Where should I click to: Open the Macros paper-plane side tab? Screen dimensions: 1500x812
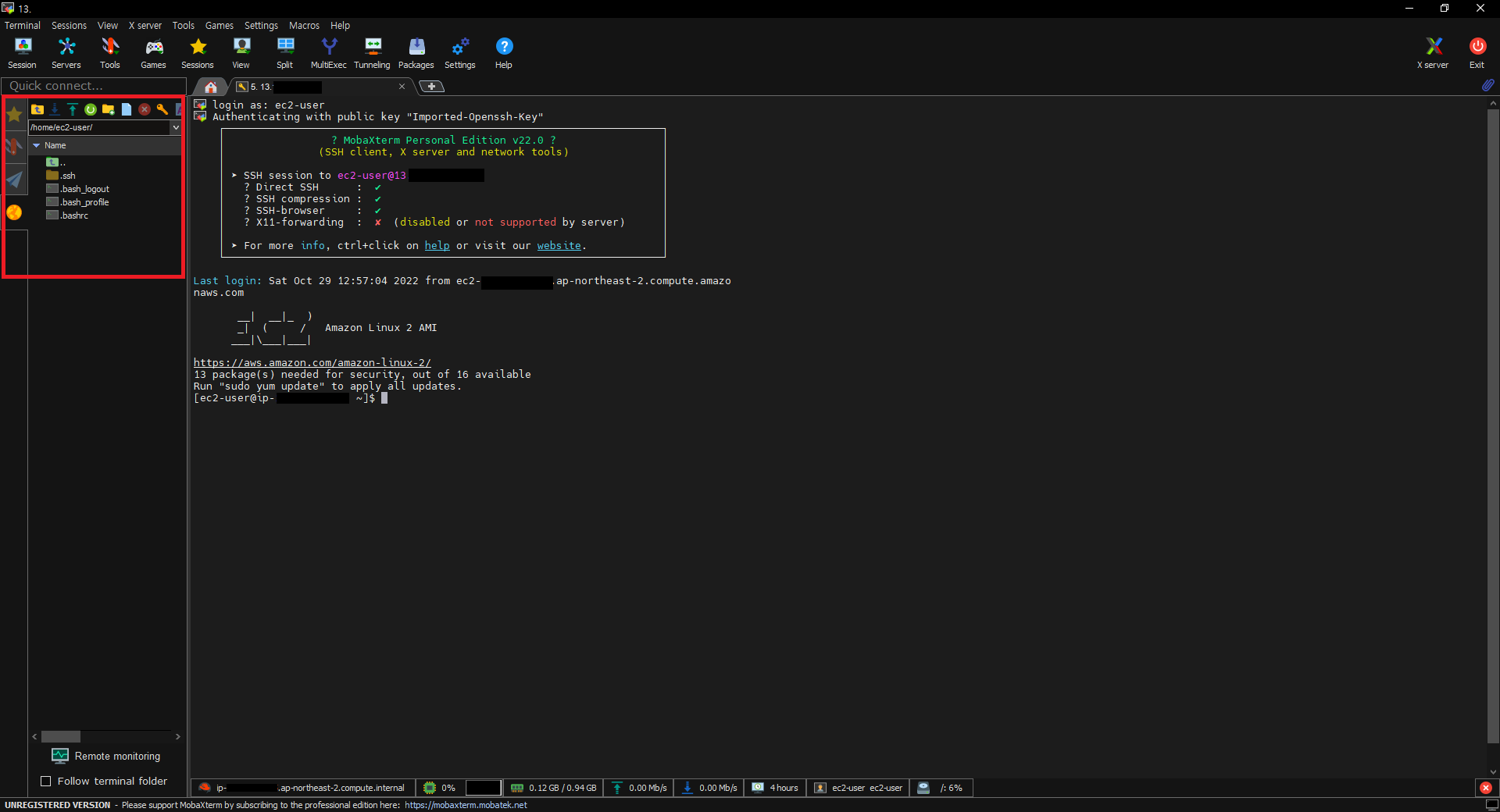pos(14,180)
